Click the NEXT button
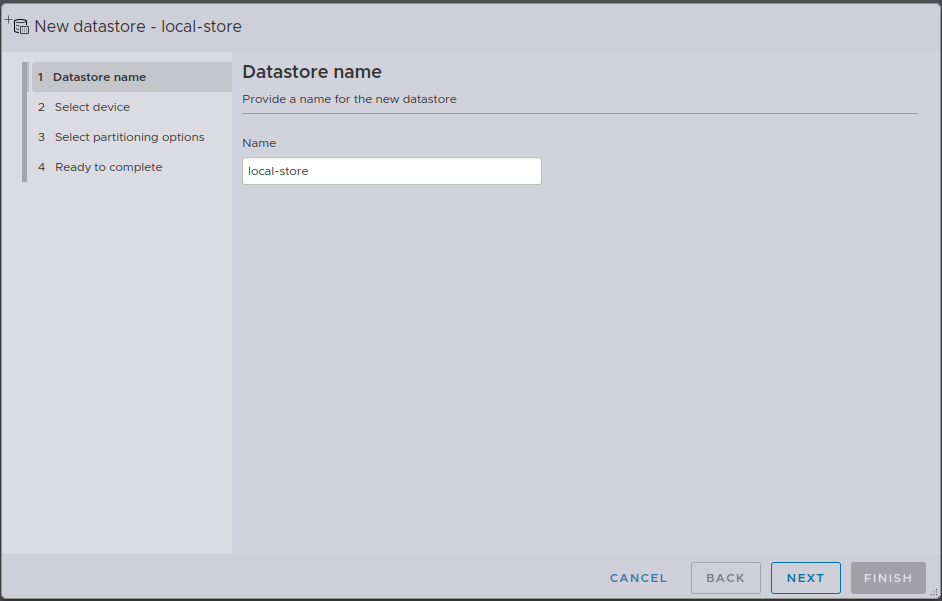942x601 pixels. coord(805,577)
